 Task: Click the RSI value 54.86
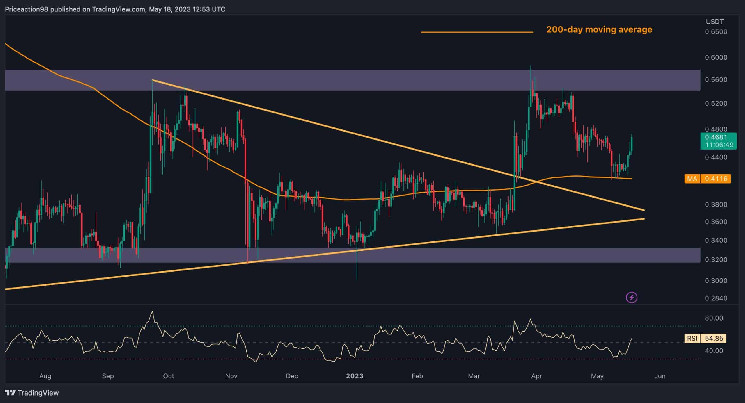pos(713,338)
